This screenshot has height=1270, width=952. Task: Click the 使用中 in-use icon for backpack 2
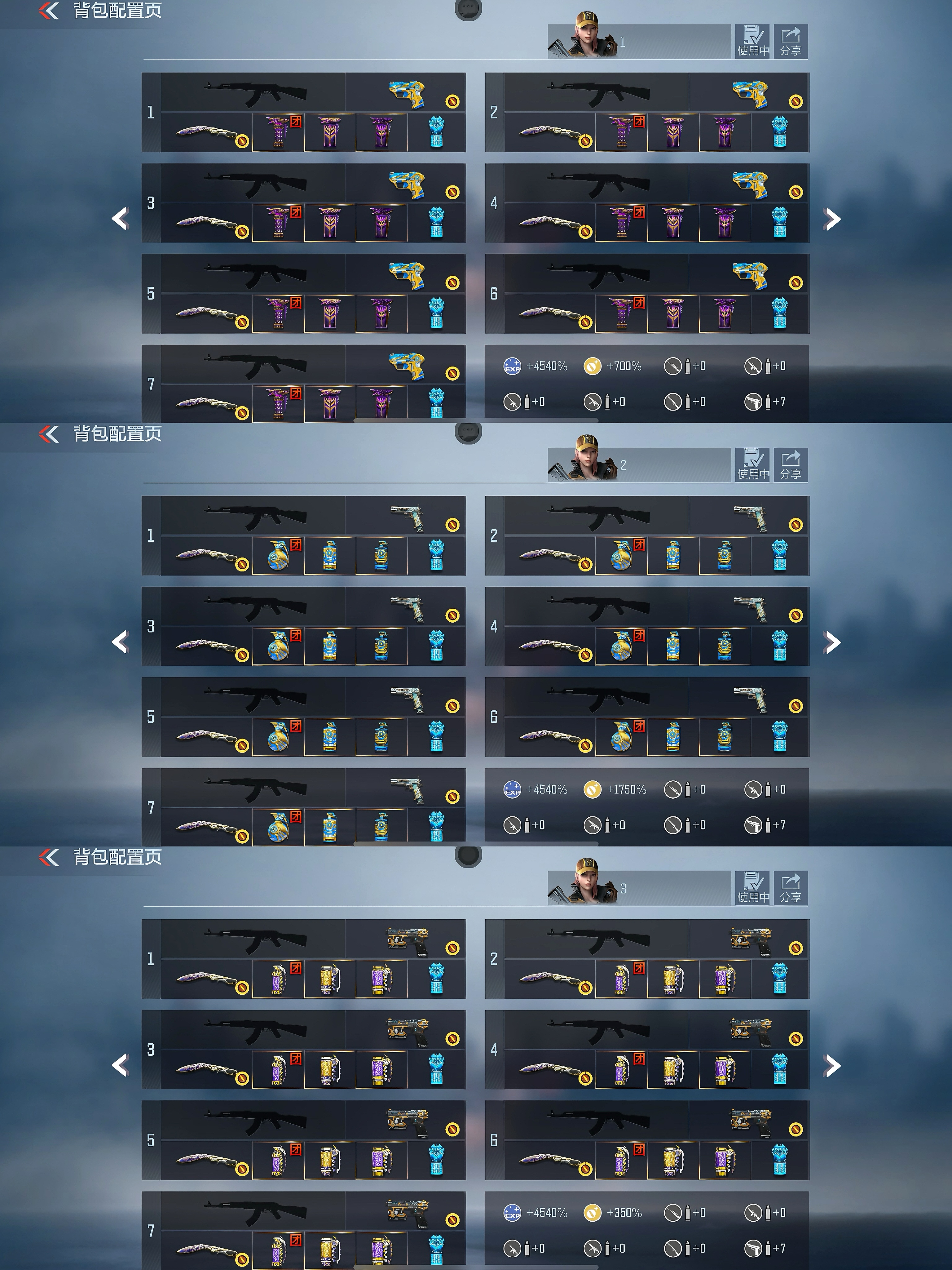(753, 464)
